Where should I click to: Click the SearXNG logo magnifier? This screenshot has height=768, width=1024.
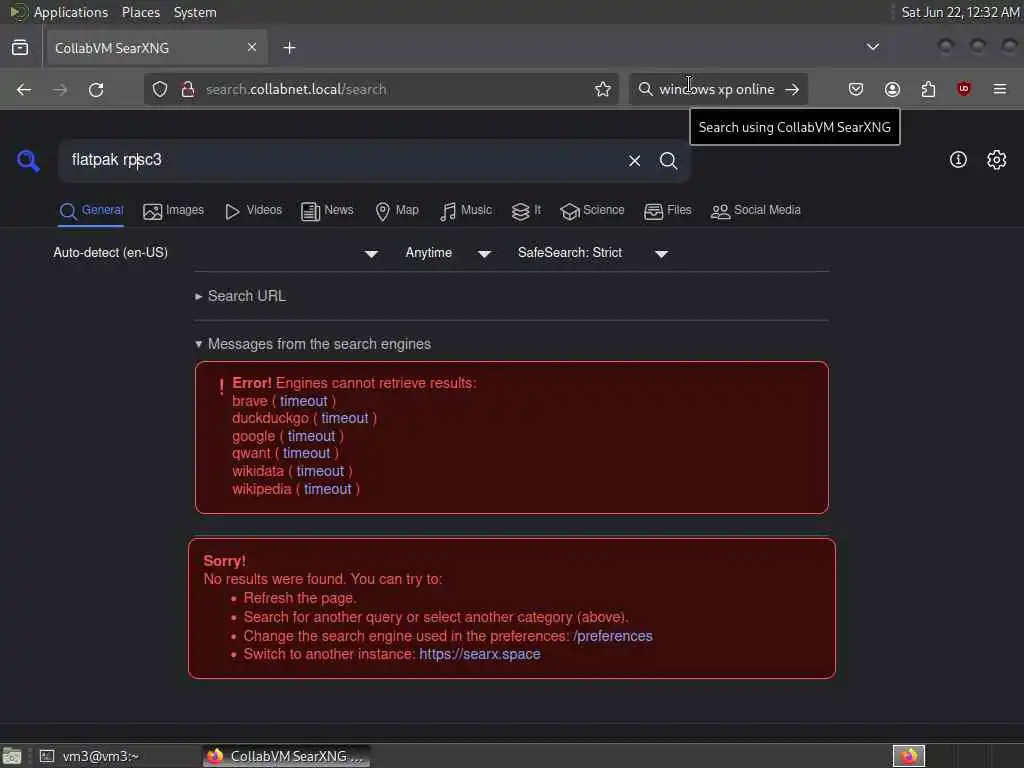(x=28, y=161)
